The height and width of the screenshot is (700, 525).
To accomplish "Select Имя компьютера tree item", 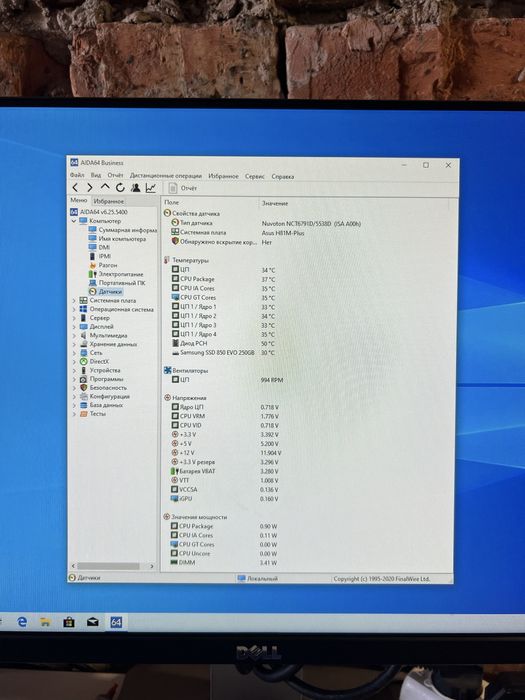I will [x=117, y=239].
